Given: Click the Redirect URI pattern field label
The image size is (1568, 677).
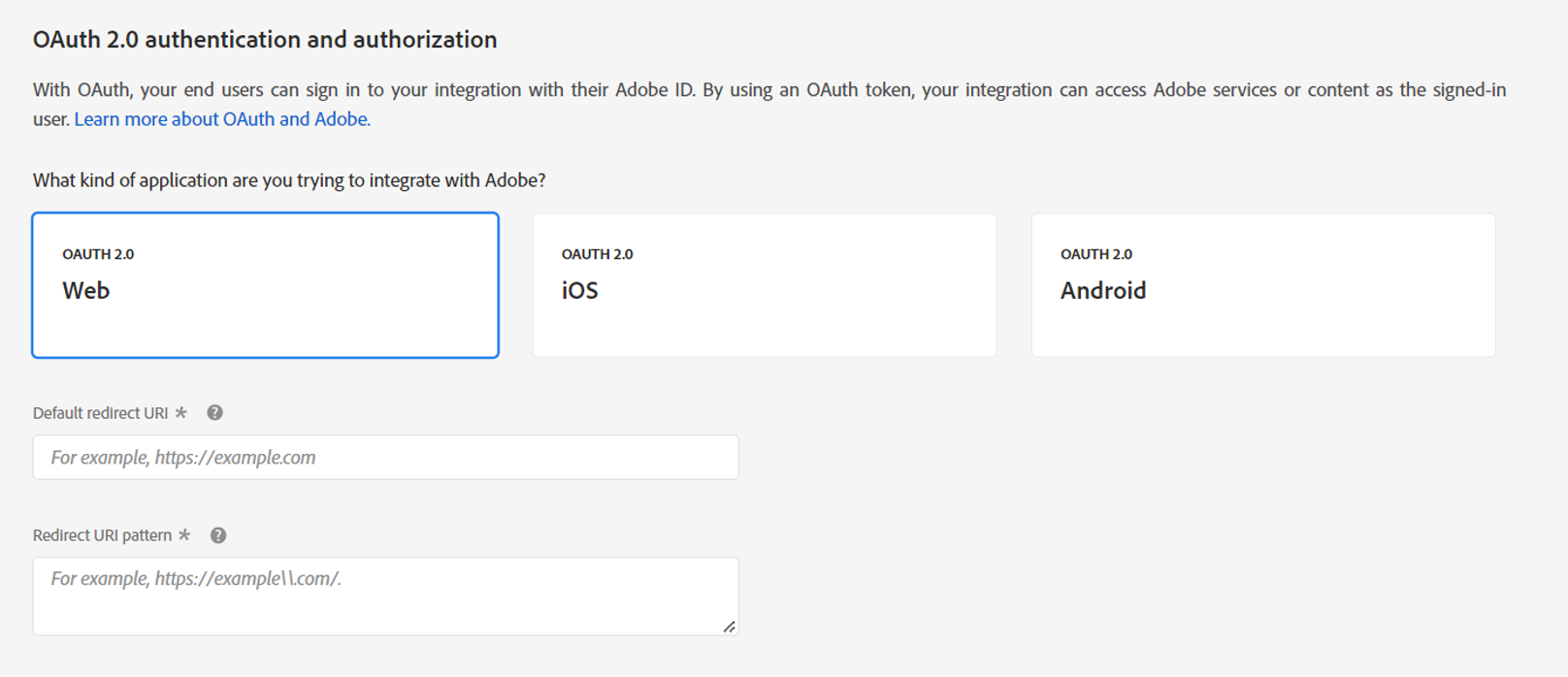Looking at the screenshot, I should pos(102,535).
